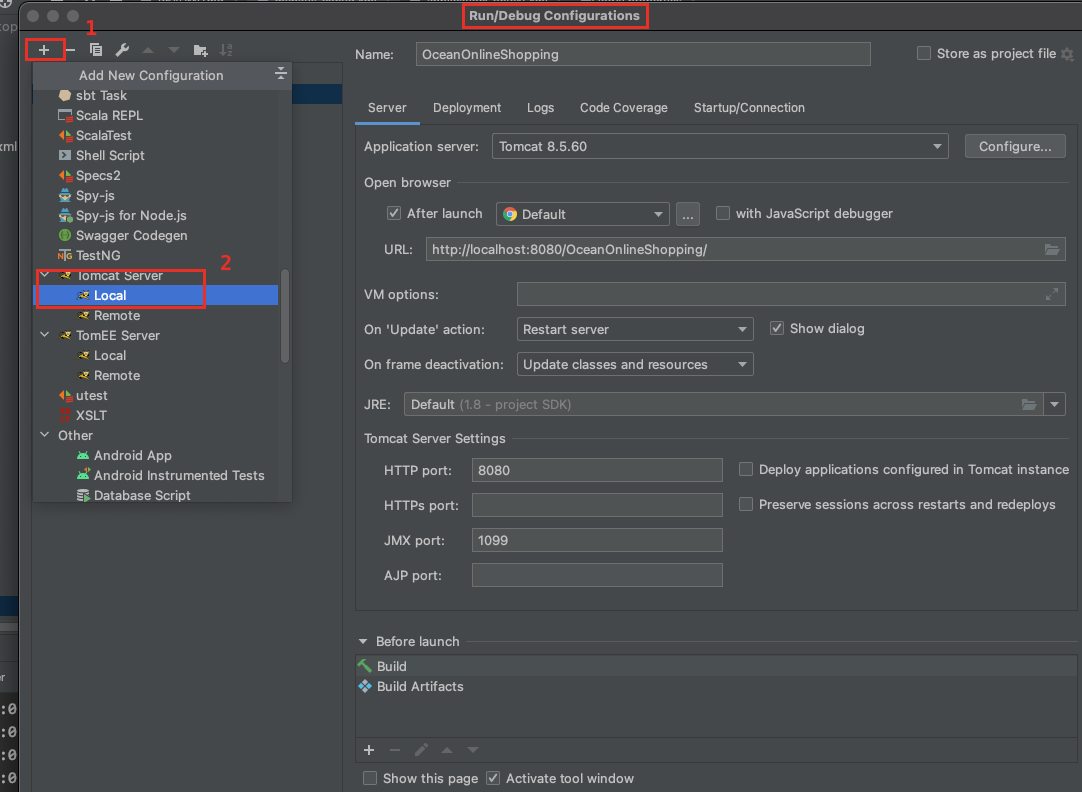Click the gear icon beside Store as project file
The width and height of the screenshot is (1082, 792).
[1067, 54]
